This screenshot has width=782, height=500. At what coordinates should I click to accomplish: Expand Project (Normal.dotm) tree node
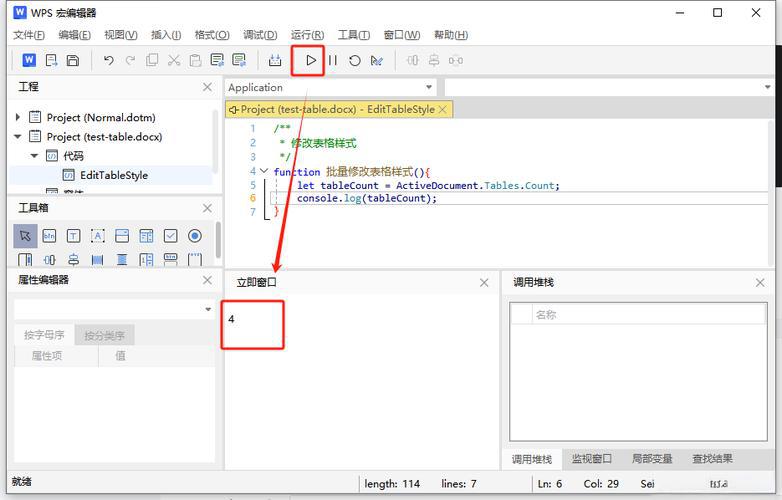point(17,117)
